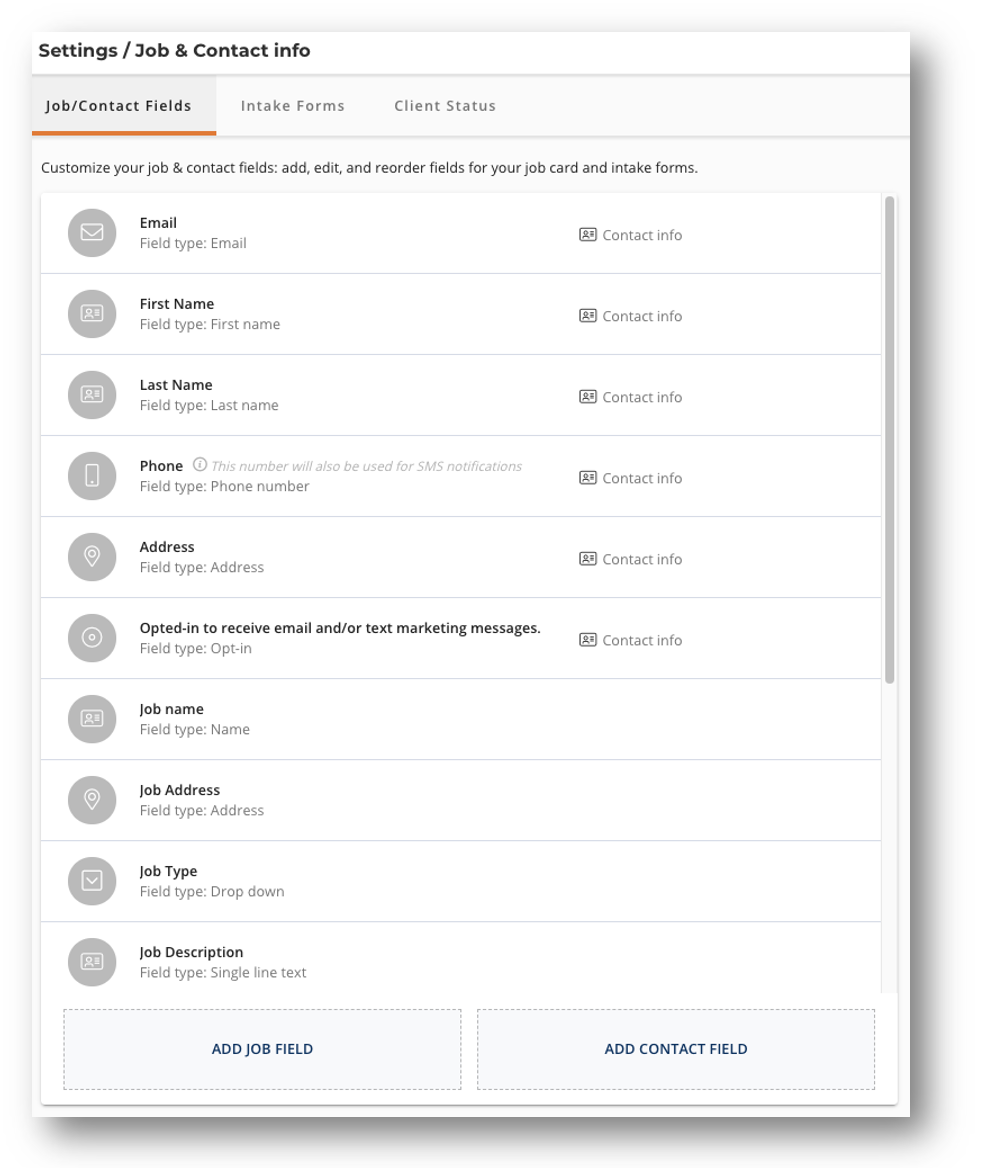This screenshot has width=991, height=1168.
Task: Click the Phone field mobile device icon
Action: pyautogui.click(x=91, y=476)
